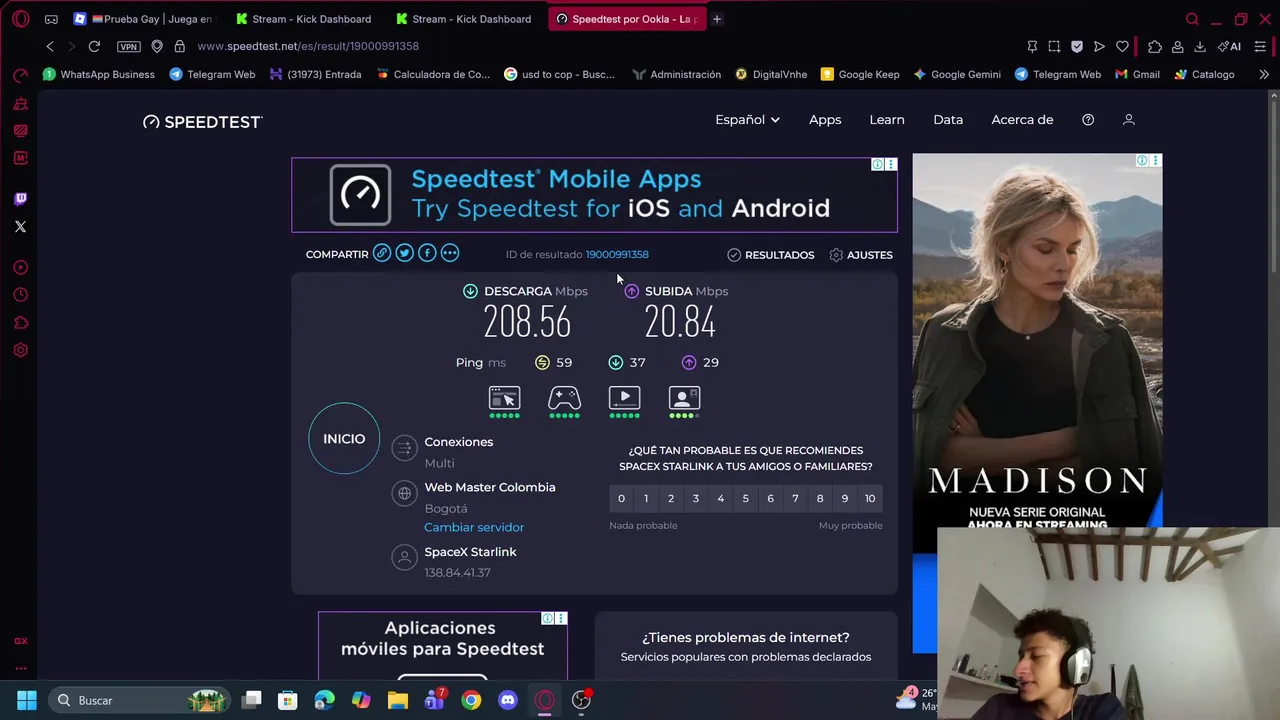Image resolution: width=1280 pixels, height=720 pixels.
Task: Open the user account profile icon
Action: pyautogui.click(x=1129, y=120)
